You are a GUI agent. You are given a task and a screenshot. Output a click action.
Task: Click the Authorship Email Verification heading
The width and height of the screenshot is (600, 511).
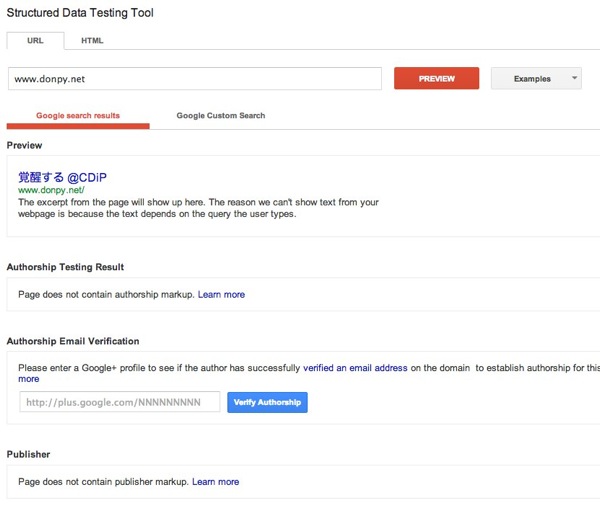point(73,341)
